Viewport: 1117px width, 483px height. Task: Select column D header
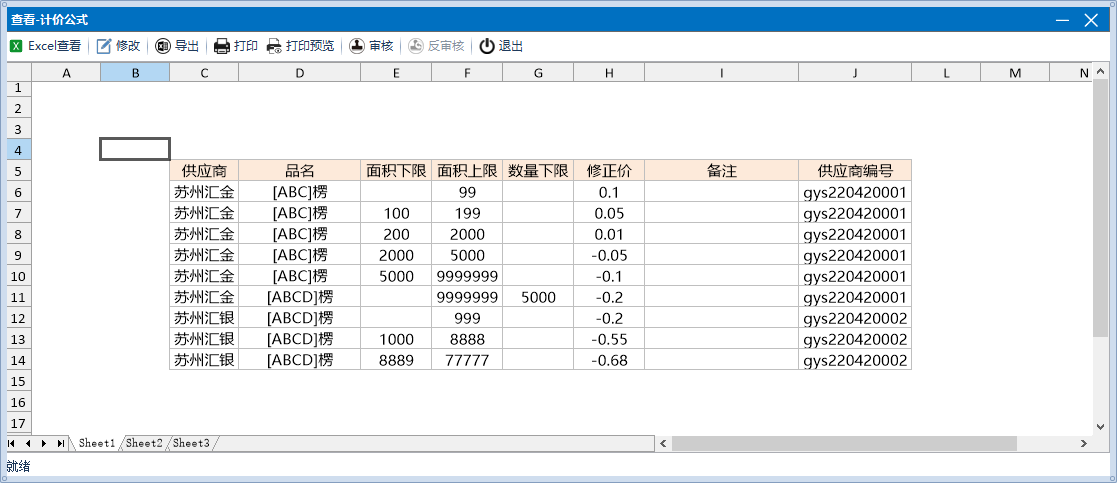point(299,73)
